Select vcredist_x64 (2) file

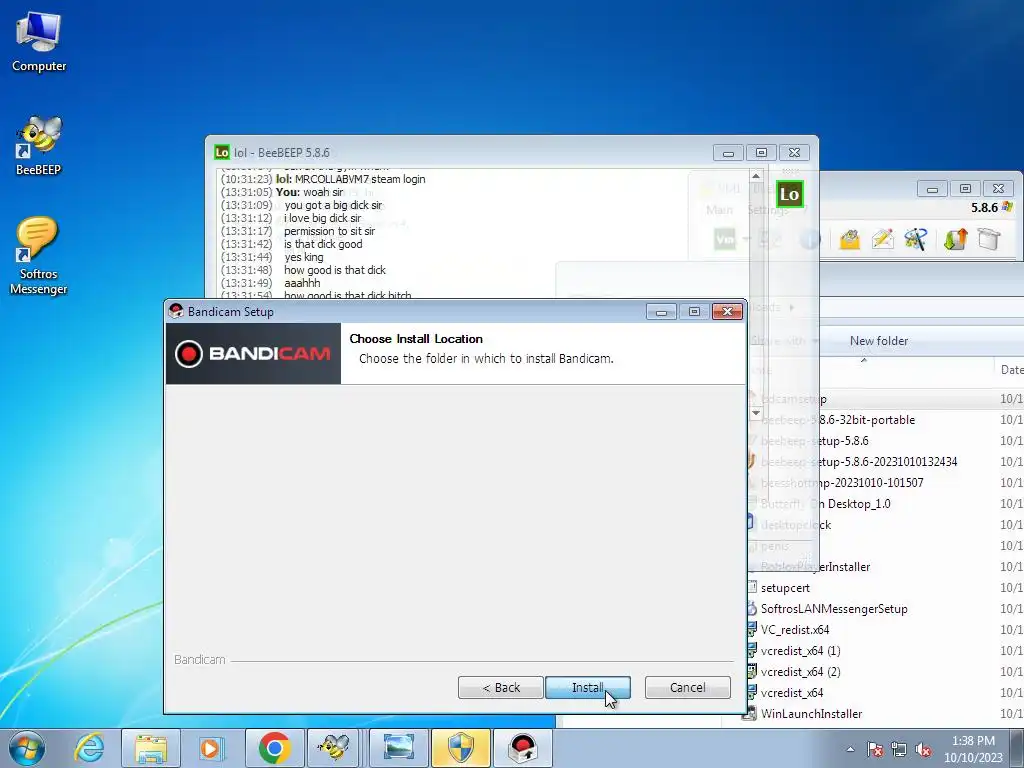pos(799,671)
